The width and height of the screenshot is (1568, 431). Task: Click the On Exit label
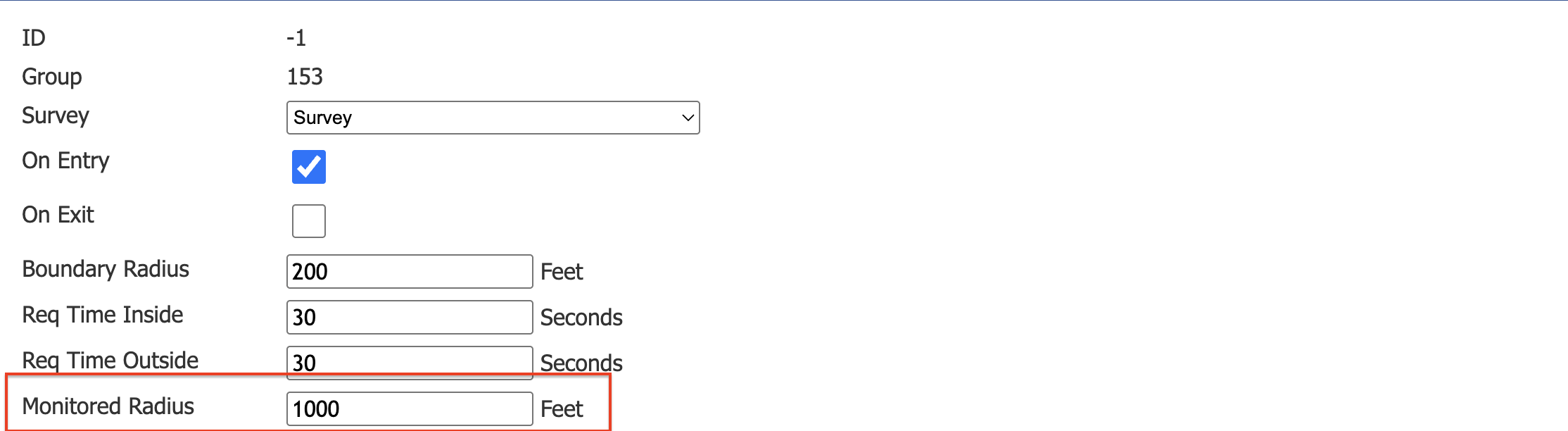point(58,214)
